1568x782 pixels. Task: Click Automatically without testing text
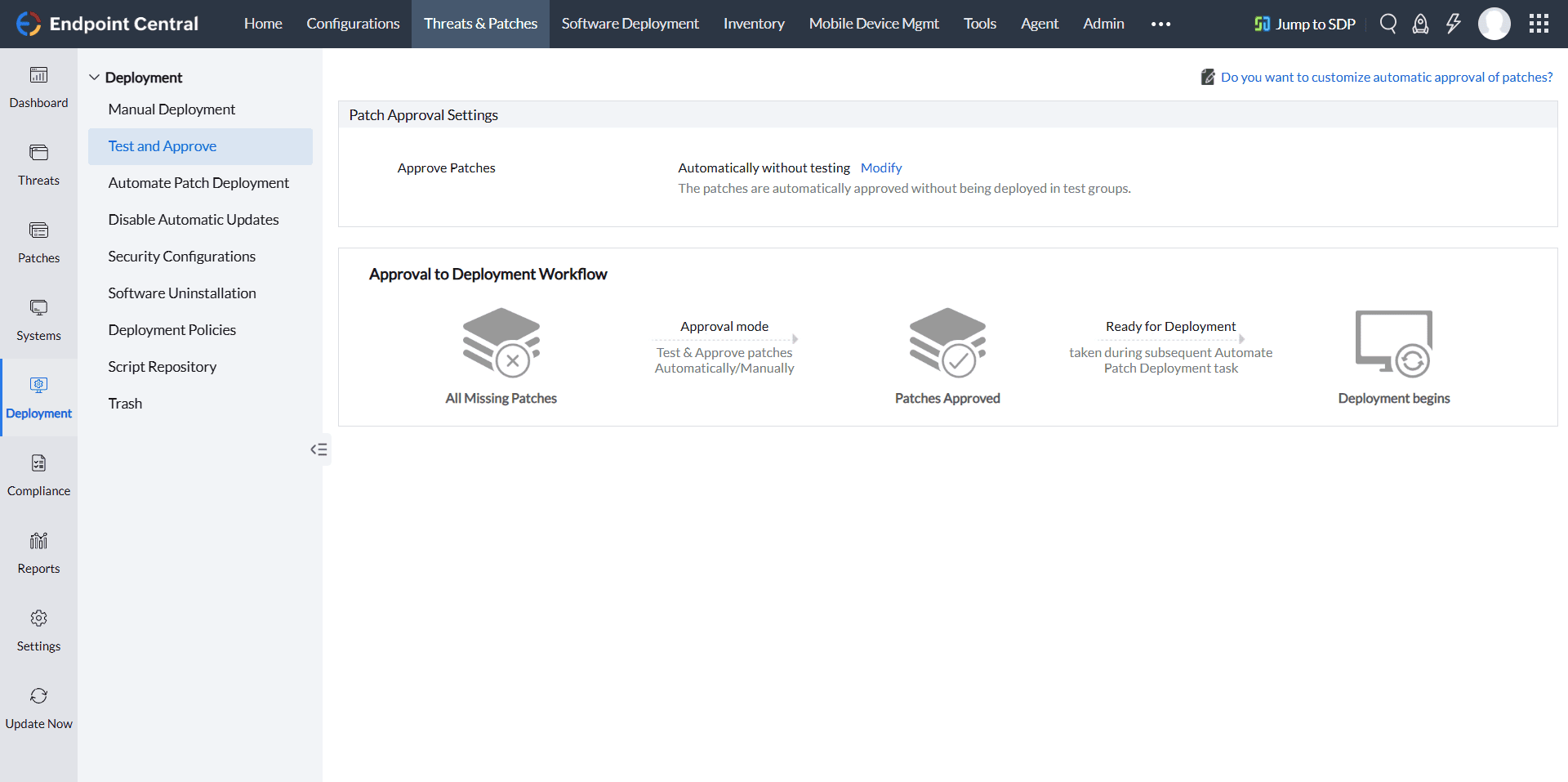click(764, 168)
